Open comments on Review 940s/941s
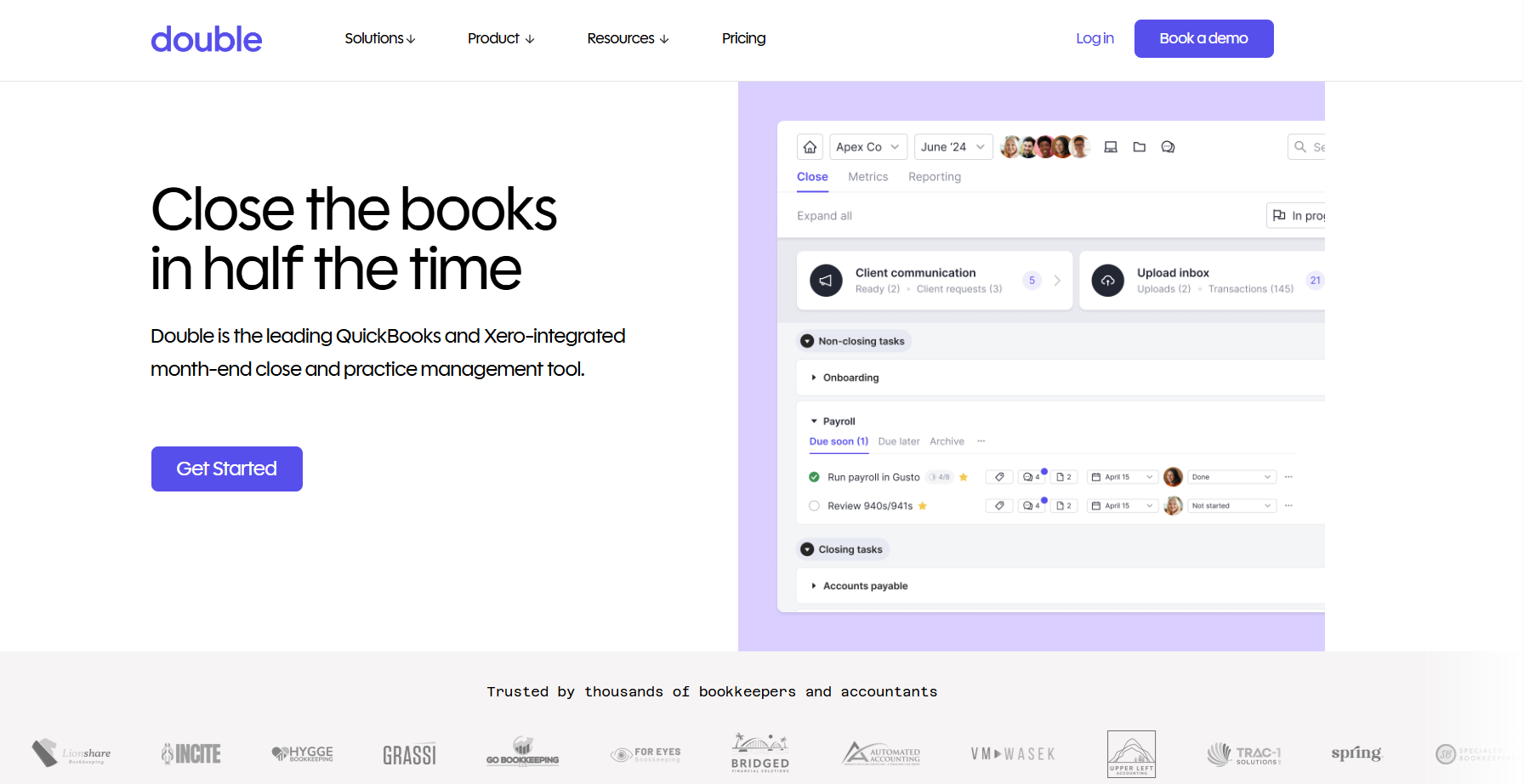Screen dimensions: 1524x784 click(1032, 506)
